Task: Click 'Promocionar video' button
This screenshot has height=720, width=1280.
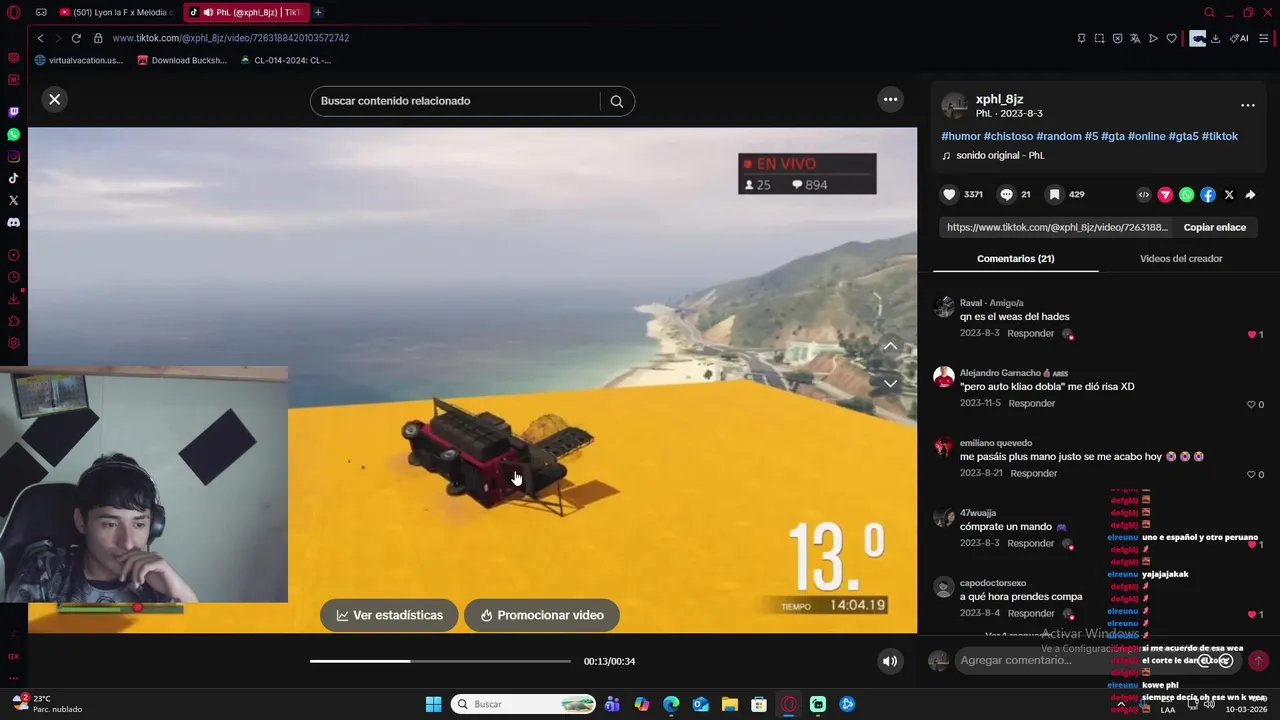Action: pos(541,615)
